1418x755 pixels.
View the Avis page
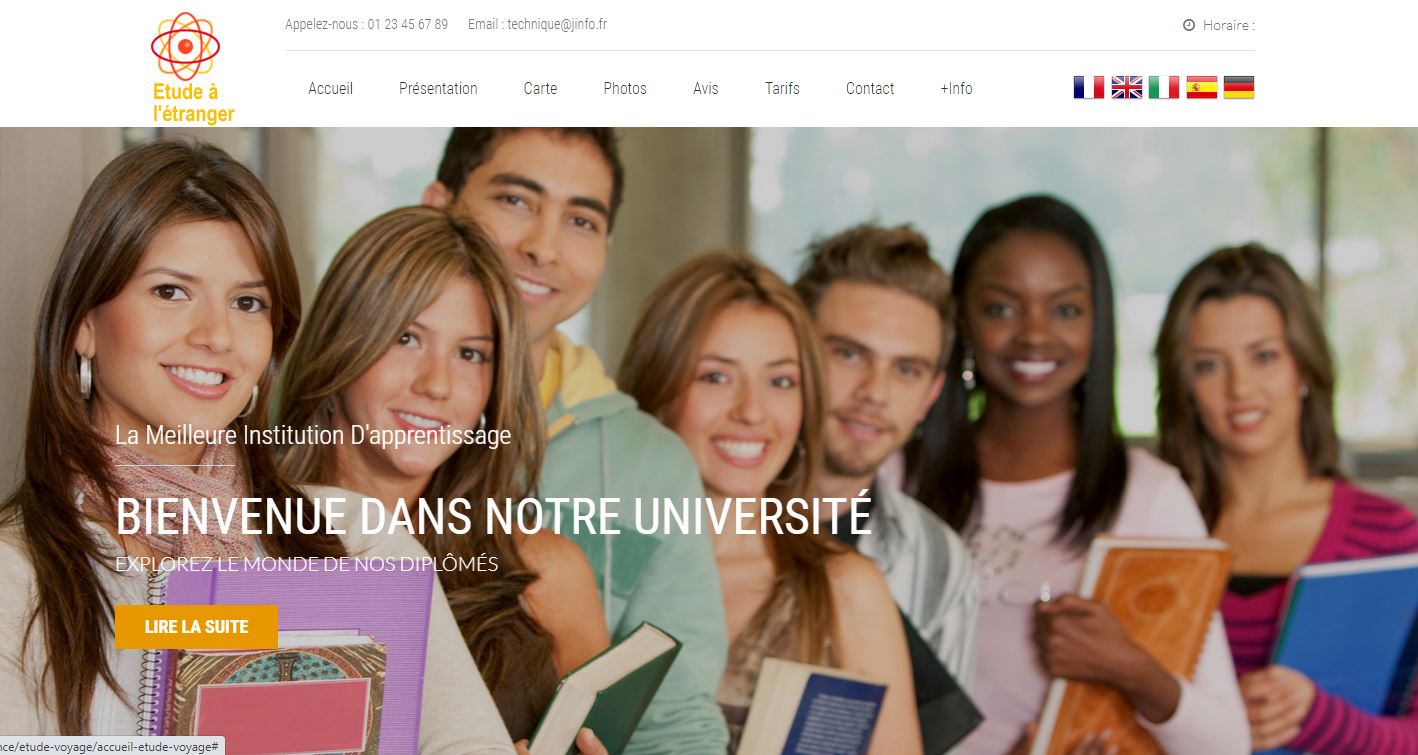706,88
